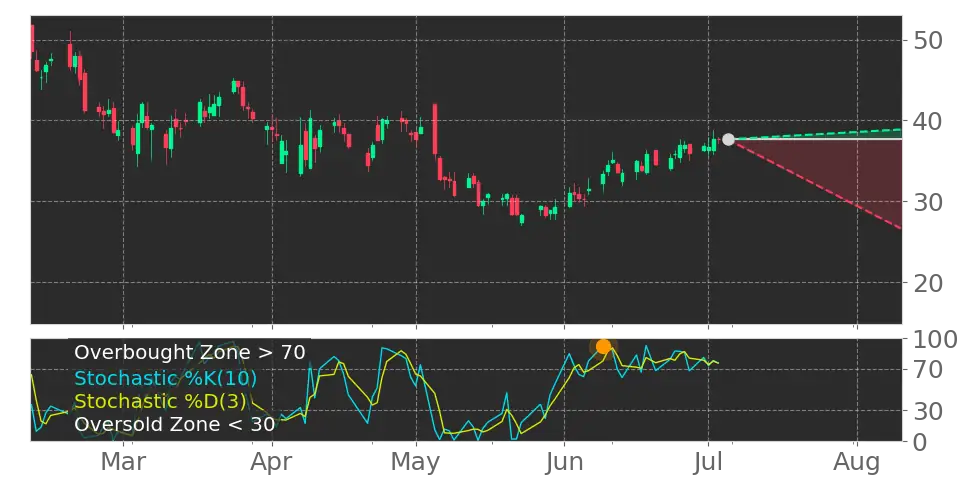The image size is (972, 486).
Task: Click the 'Jul' date axis label
Action: point(708,462)
